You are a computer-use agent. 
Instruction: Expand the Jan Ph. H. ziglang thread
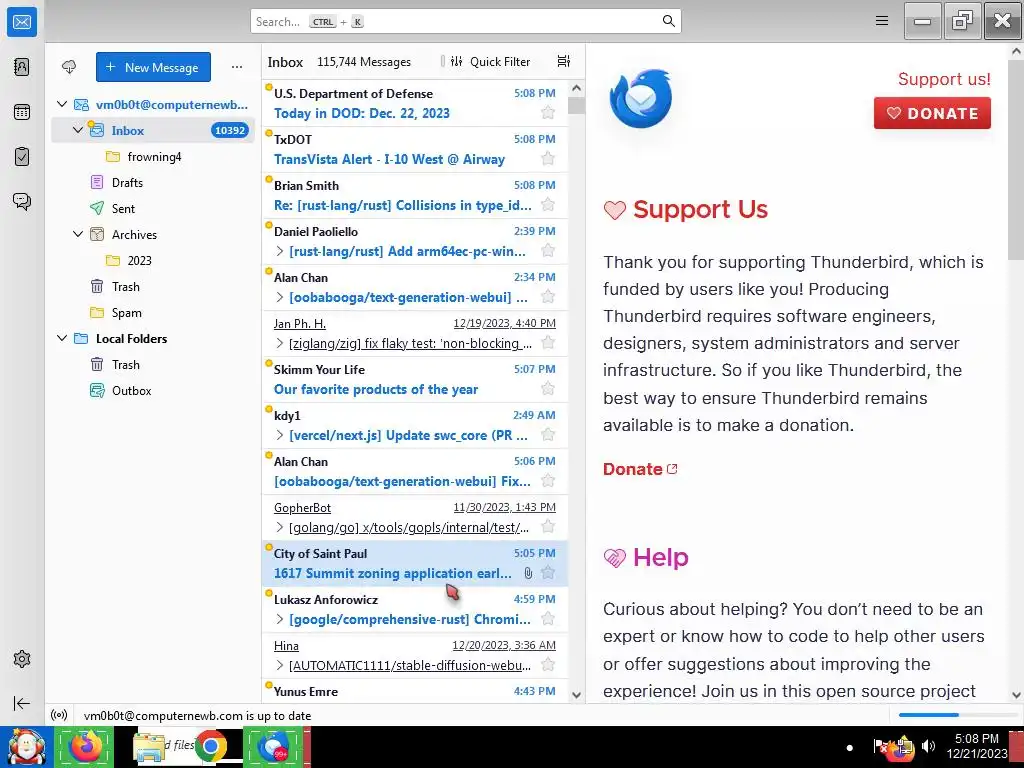(x=280, y=343)
